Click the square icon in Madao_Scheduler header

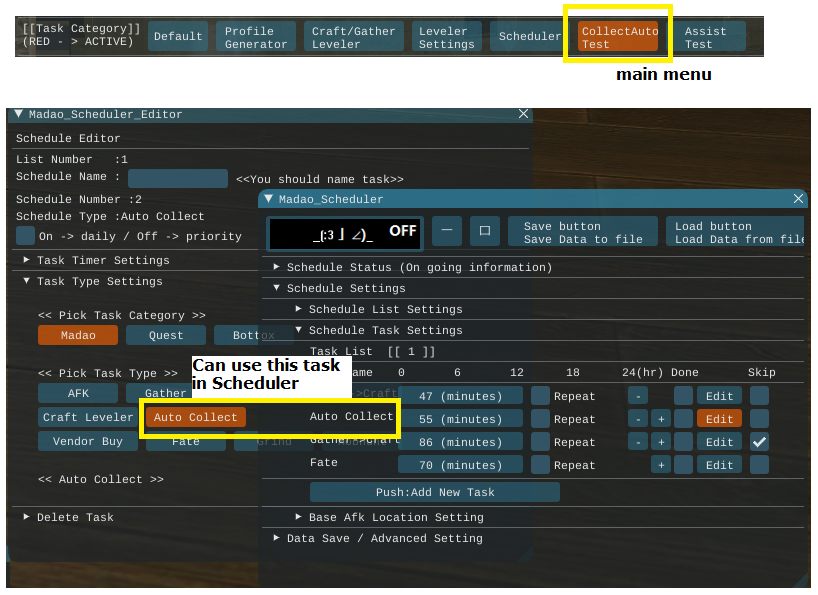[x=484, y=231]
